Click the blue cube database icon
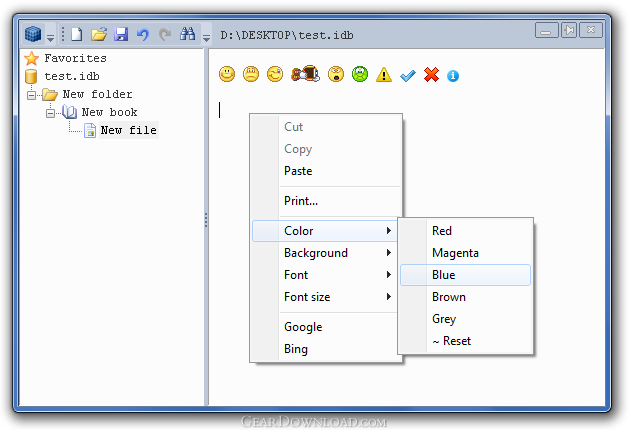Screen dimensions: 629x430 pyautogui.click(x=33, y=34)
